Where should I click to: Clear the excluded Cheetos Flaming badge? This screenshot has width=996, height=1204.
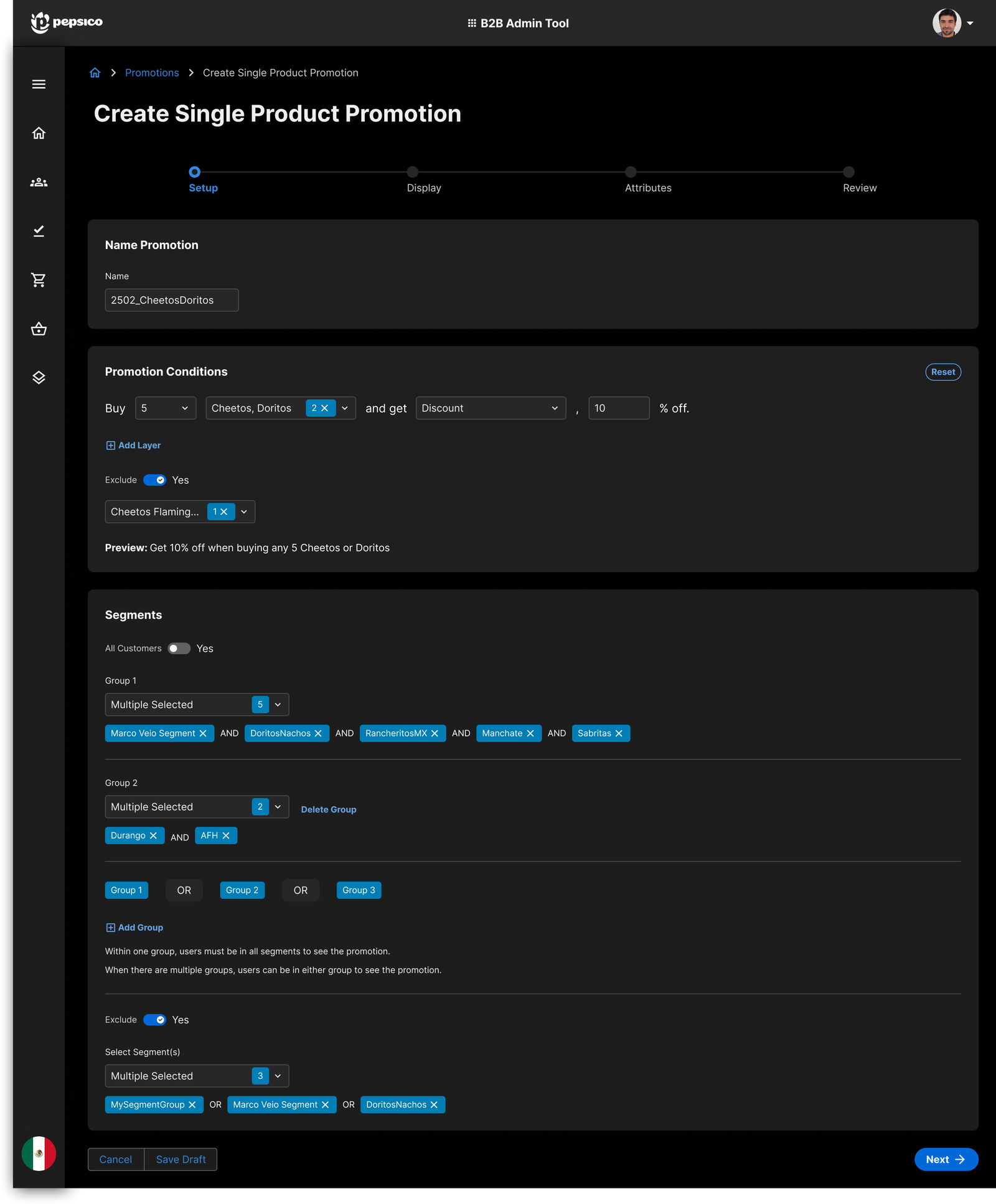pyautogui.click(x=224, y=512)
